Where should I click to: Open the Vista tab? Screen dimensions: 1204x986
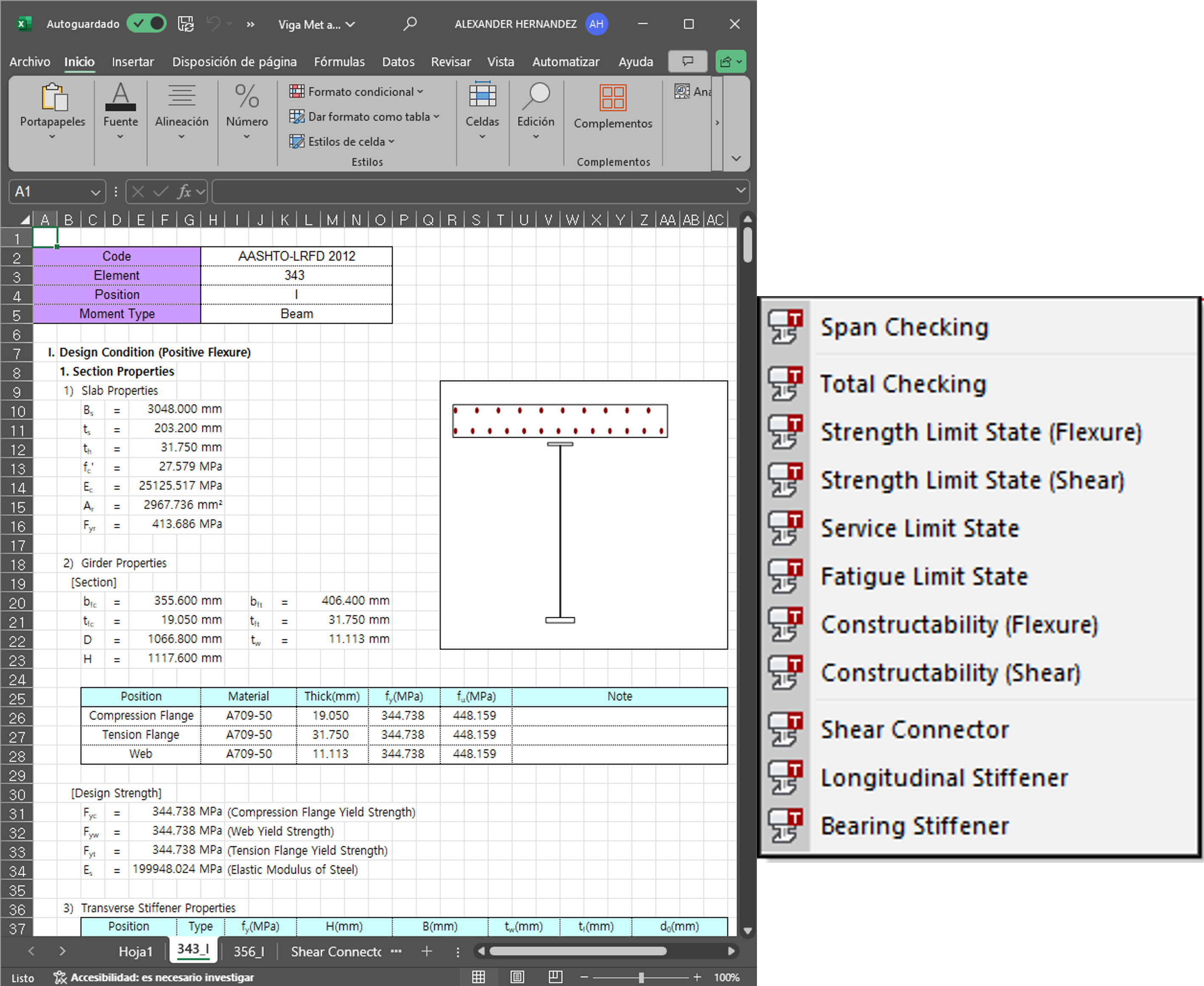(500, 61)
